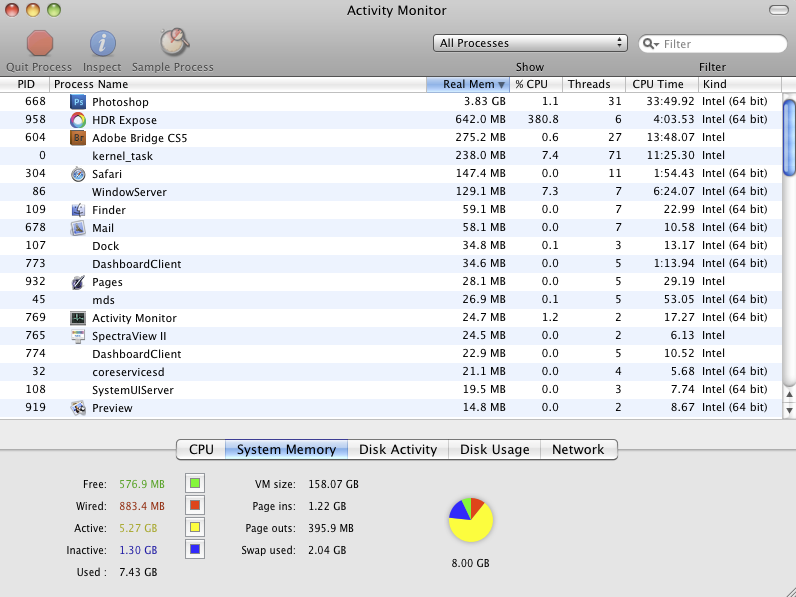The image size is (796, 597).
Task: Click the yellow Active memory color swatch
Action: 195,527
